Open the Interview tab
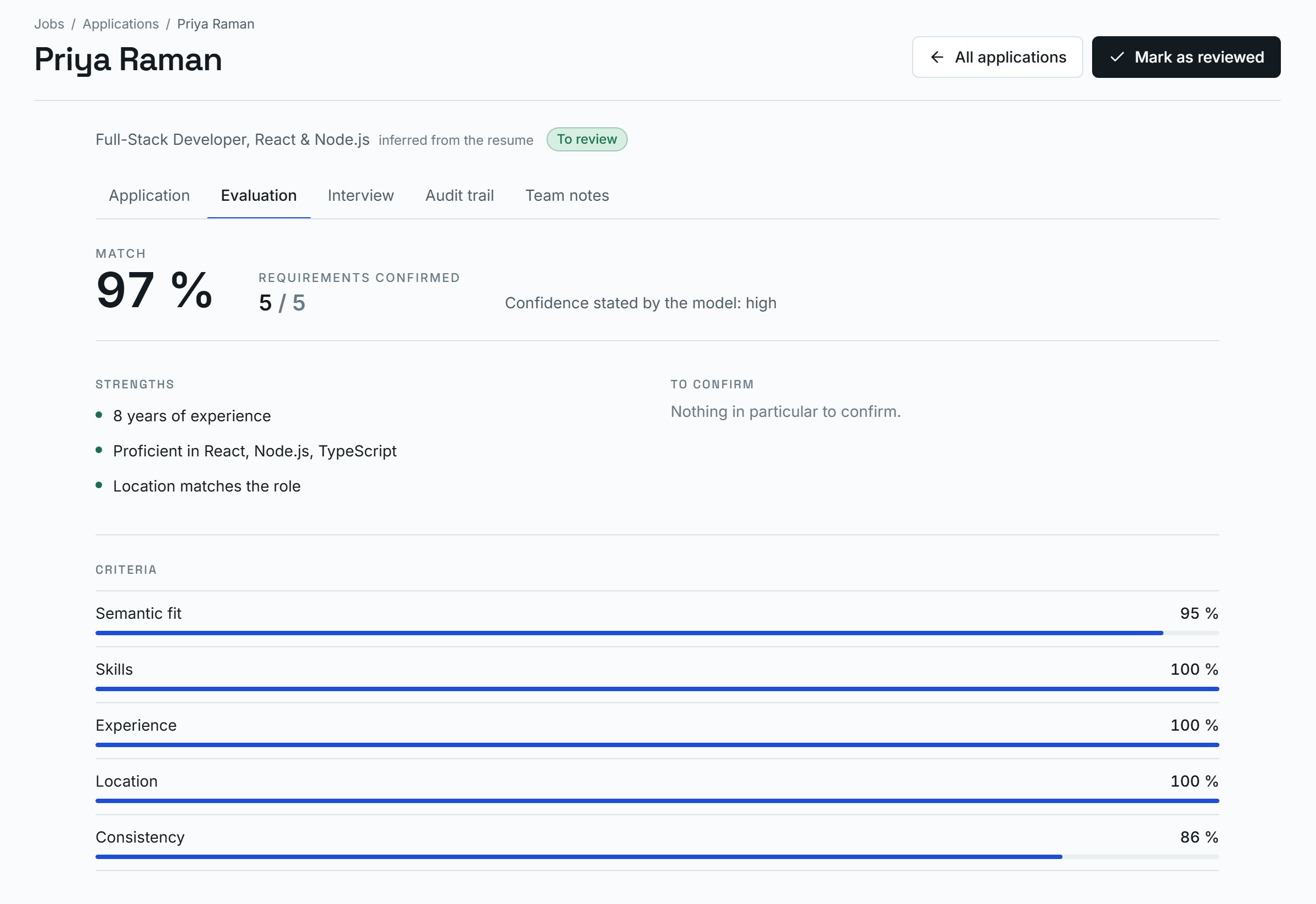Image resolution: width=1316 pixels, height=904 pixels. point(361,195)
